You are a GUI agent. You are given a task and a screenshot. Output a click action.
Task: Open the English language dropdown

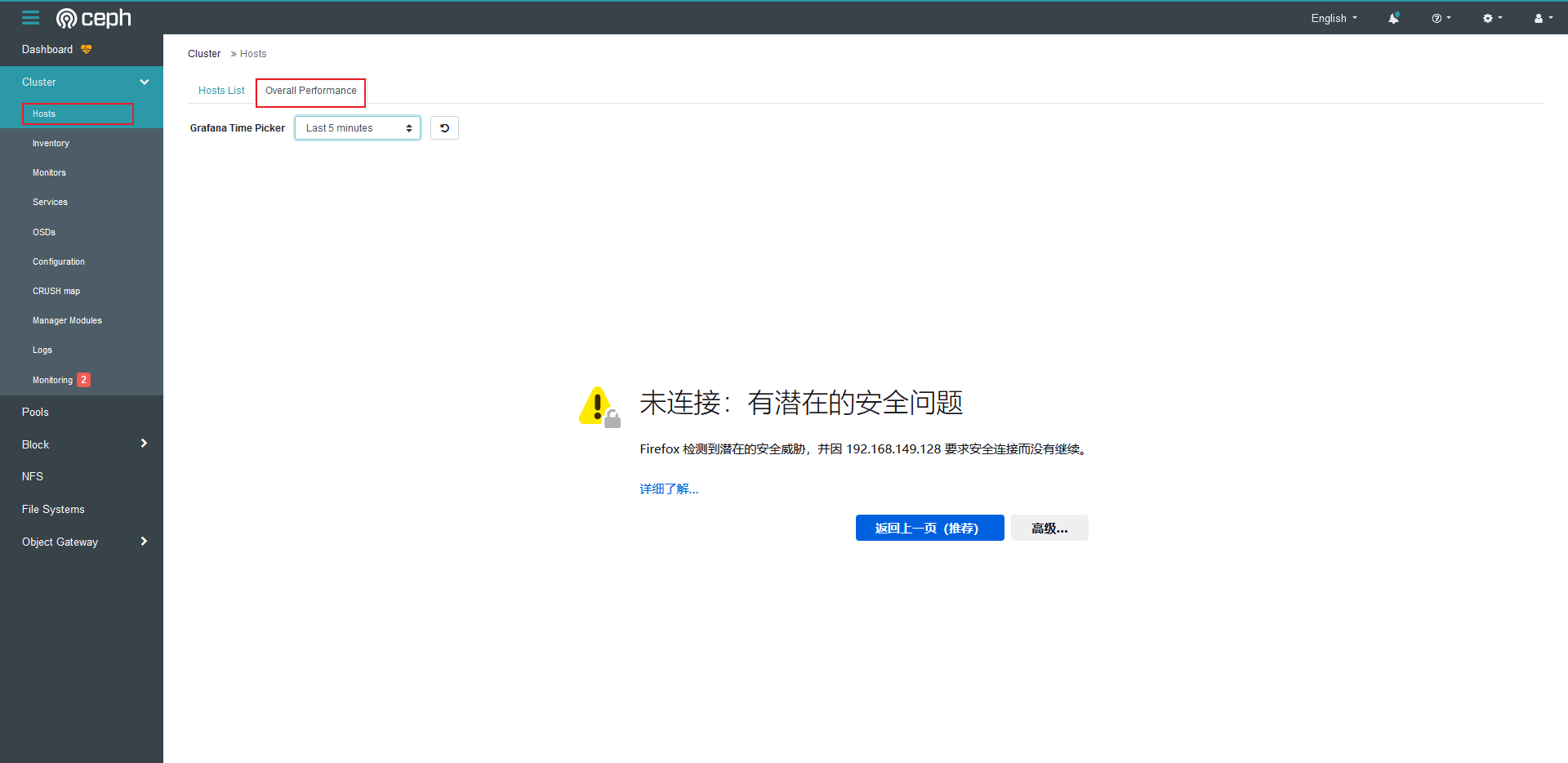[x=1334, y=18]
